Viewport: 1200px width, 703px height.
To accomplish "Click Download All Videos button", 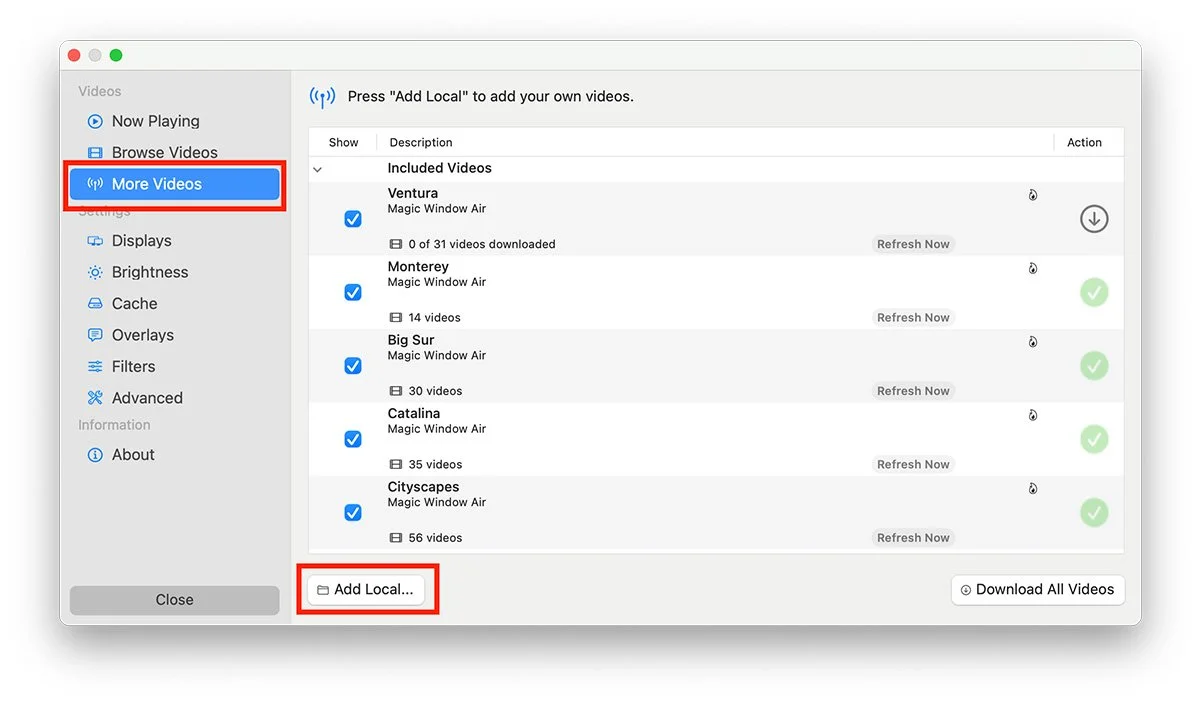I will coord(1038,590).
